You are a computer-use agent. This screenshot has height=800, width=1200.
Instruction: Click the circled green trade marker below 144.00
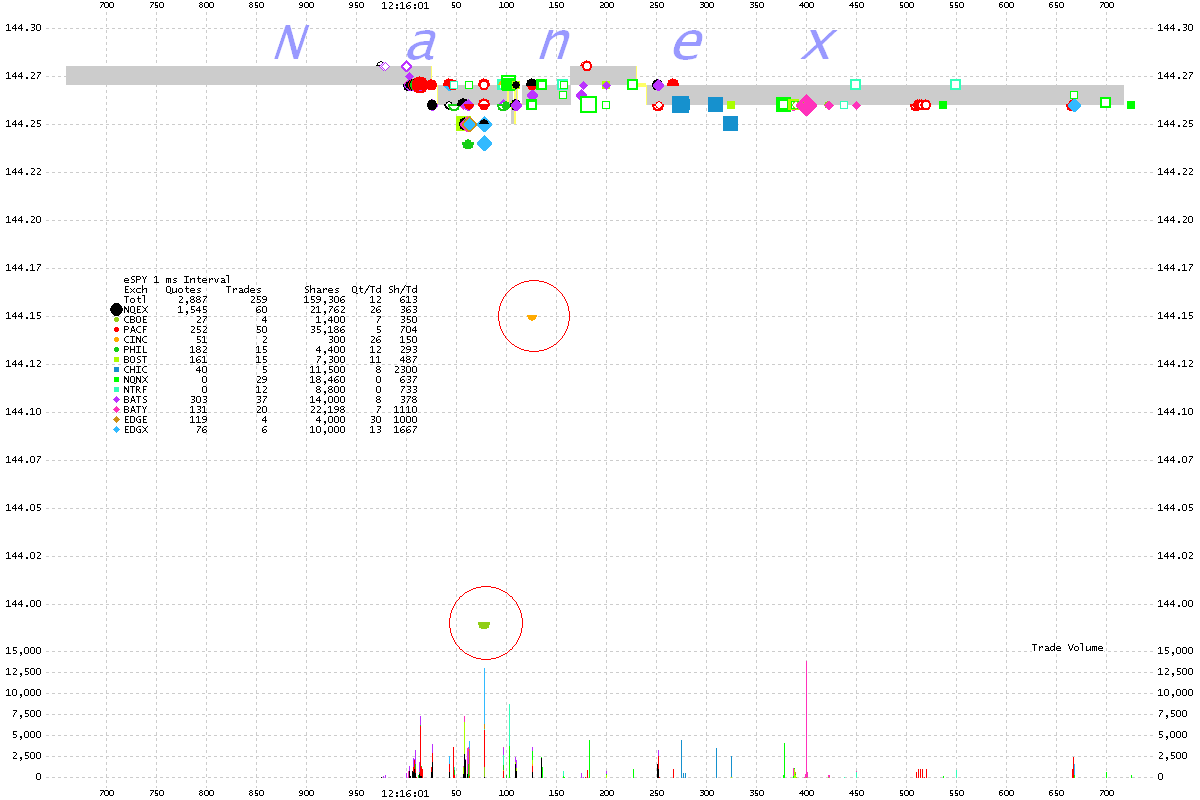[x=484, y=625]
